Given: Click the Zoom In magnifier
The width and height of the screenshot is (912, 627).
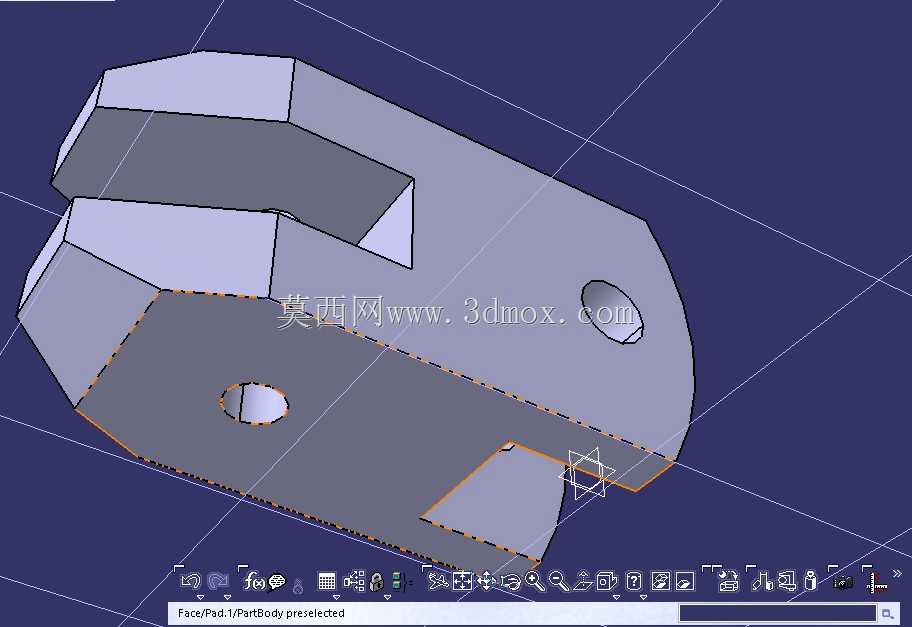Looking at the screenshot, I should point(535,581).
